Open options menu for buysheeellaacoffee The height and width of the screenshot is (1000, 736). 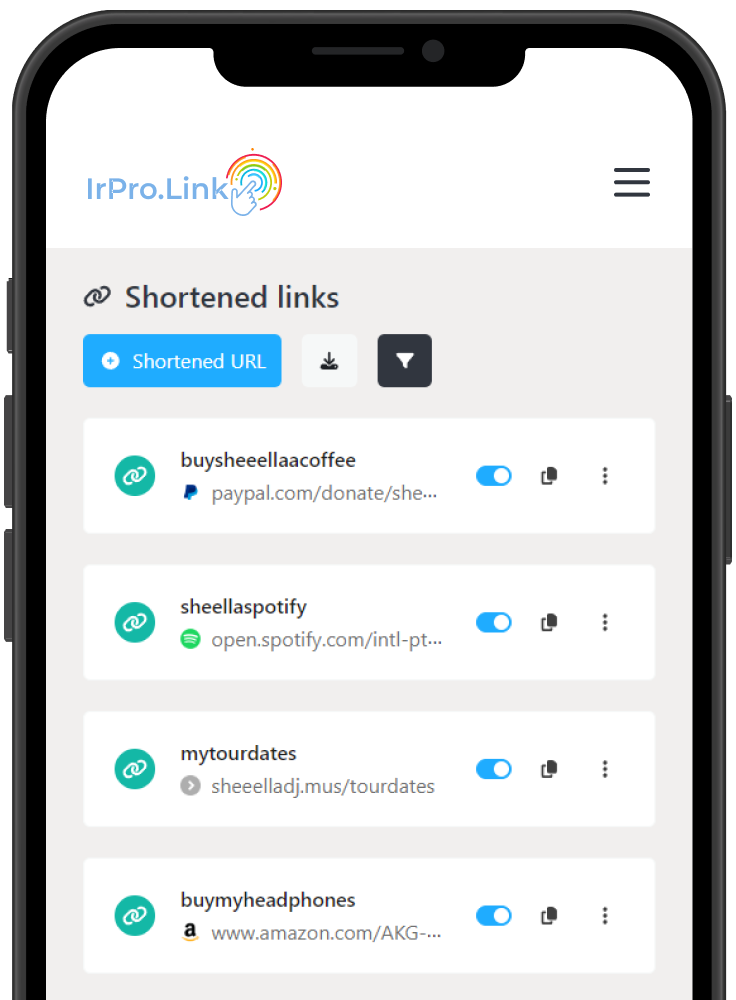605,476
